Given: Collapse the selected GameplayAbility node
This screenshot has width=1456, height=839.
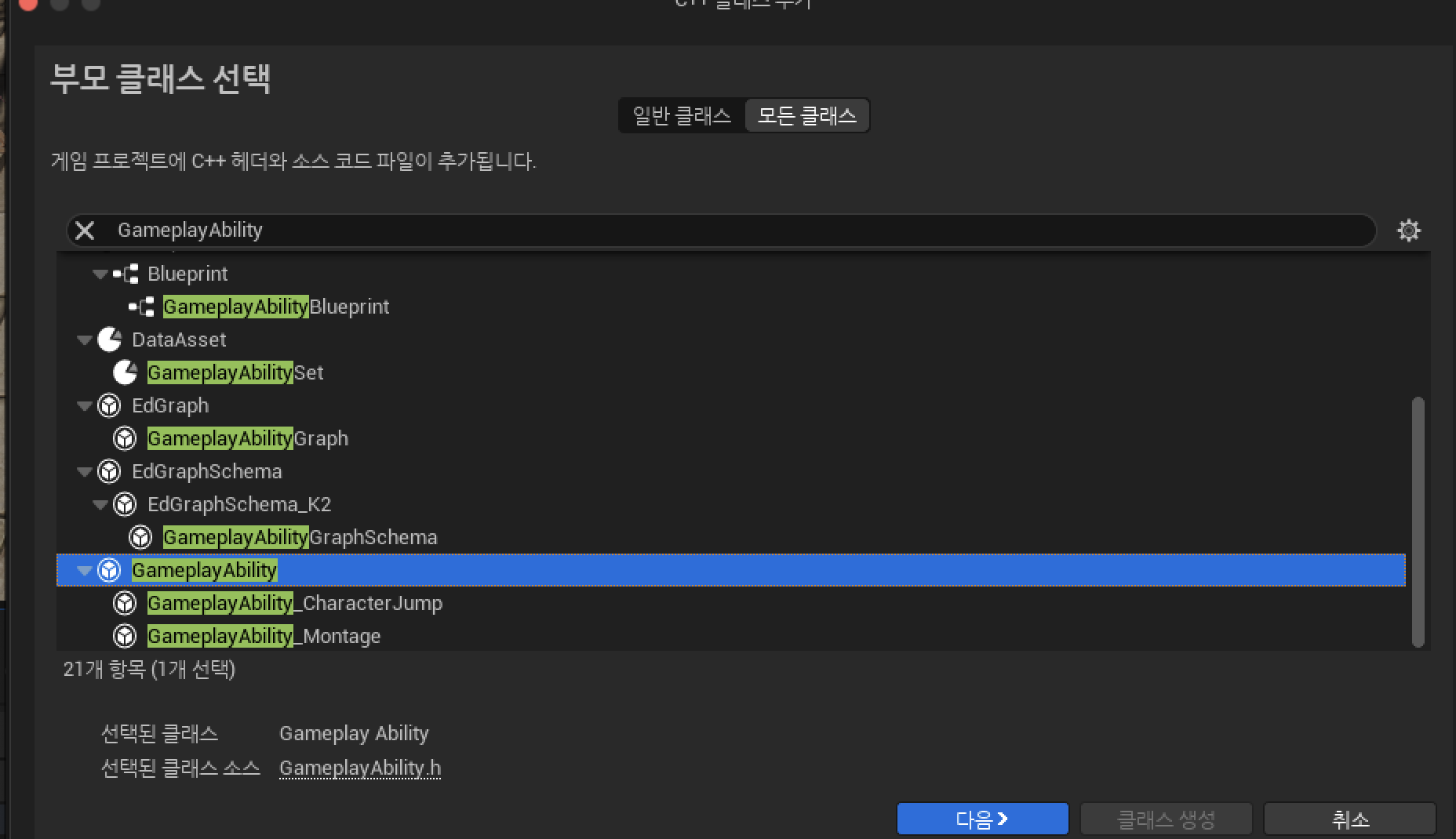Looking at the screenshot, I should coord(84,571).
